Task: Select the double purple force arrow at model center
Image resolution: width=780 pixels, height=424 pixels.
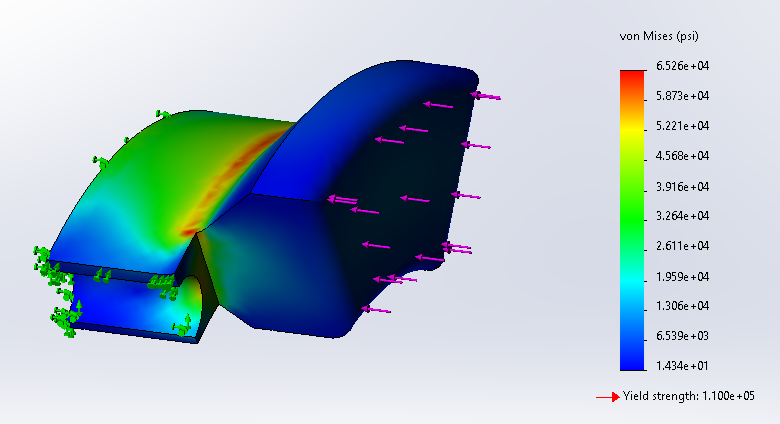Action: tap(342, 201)
